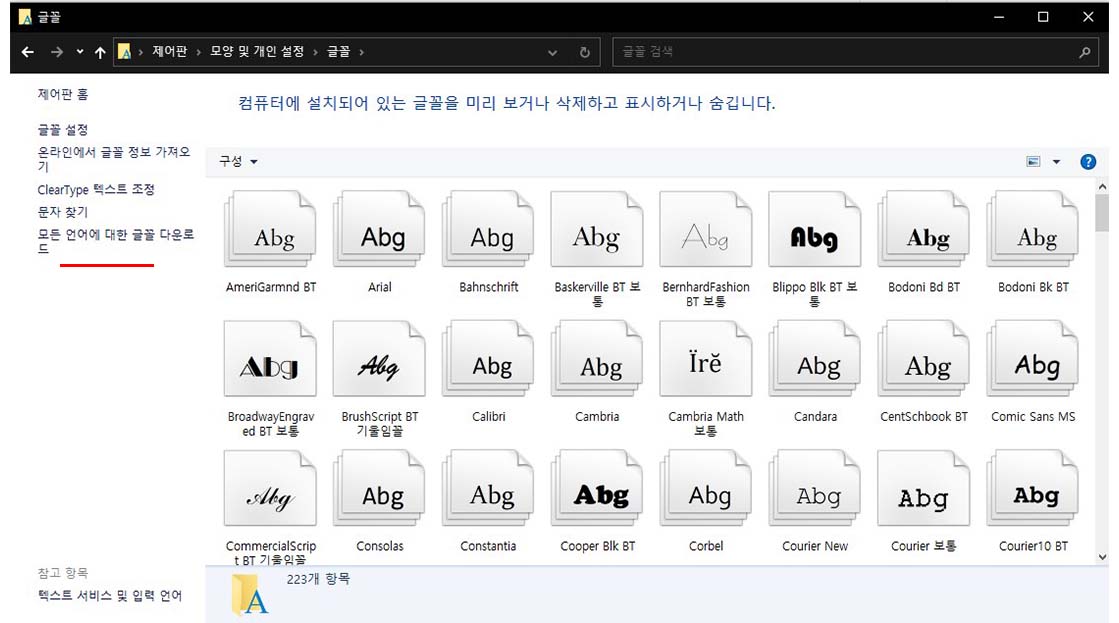Select the Consolas font icon
The image size is (1119, 623).
(380, 489)
